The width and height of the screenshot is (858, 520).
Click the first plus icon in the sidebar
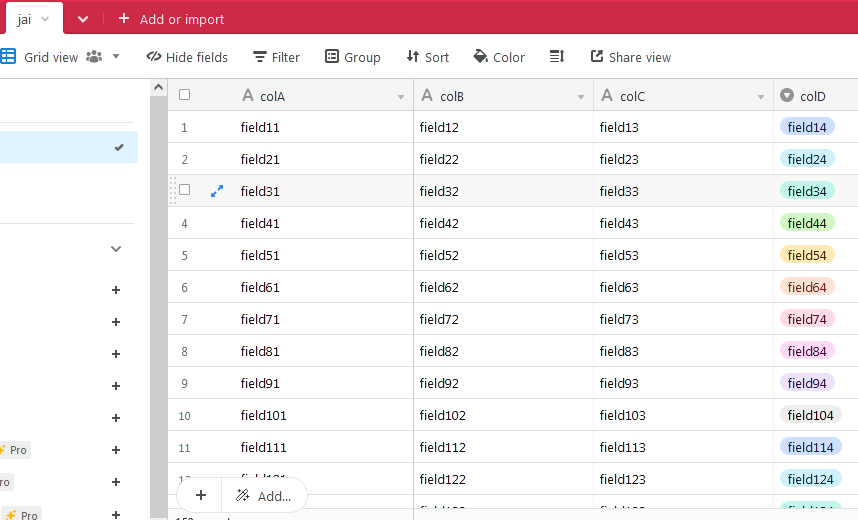(115, 290)
